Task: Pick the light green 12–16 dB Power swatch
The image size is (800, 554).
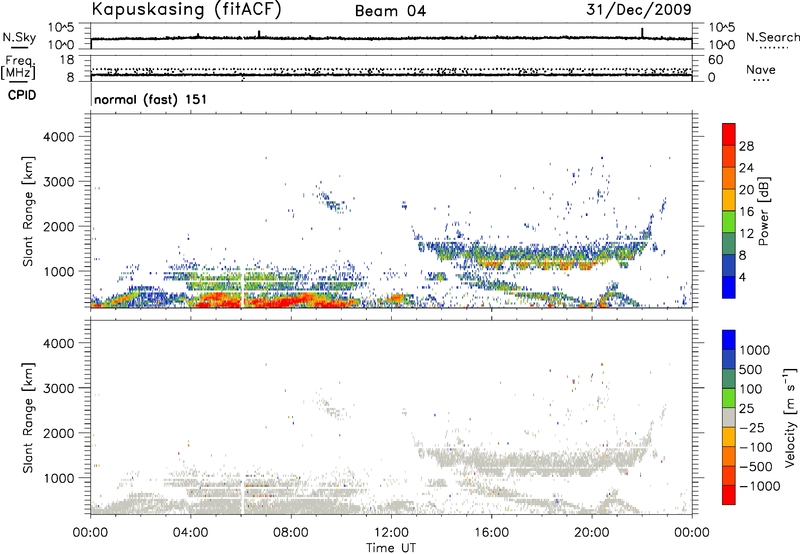Action: coord(729,222)
